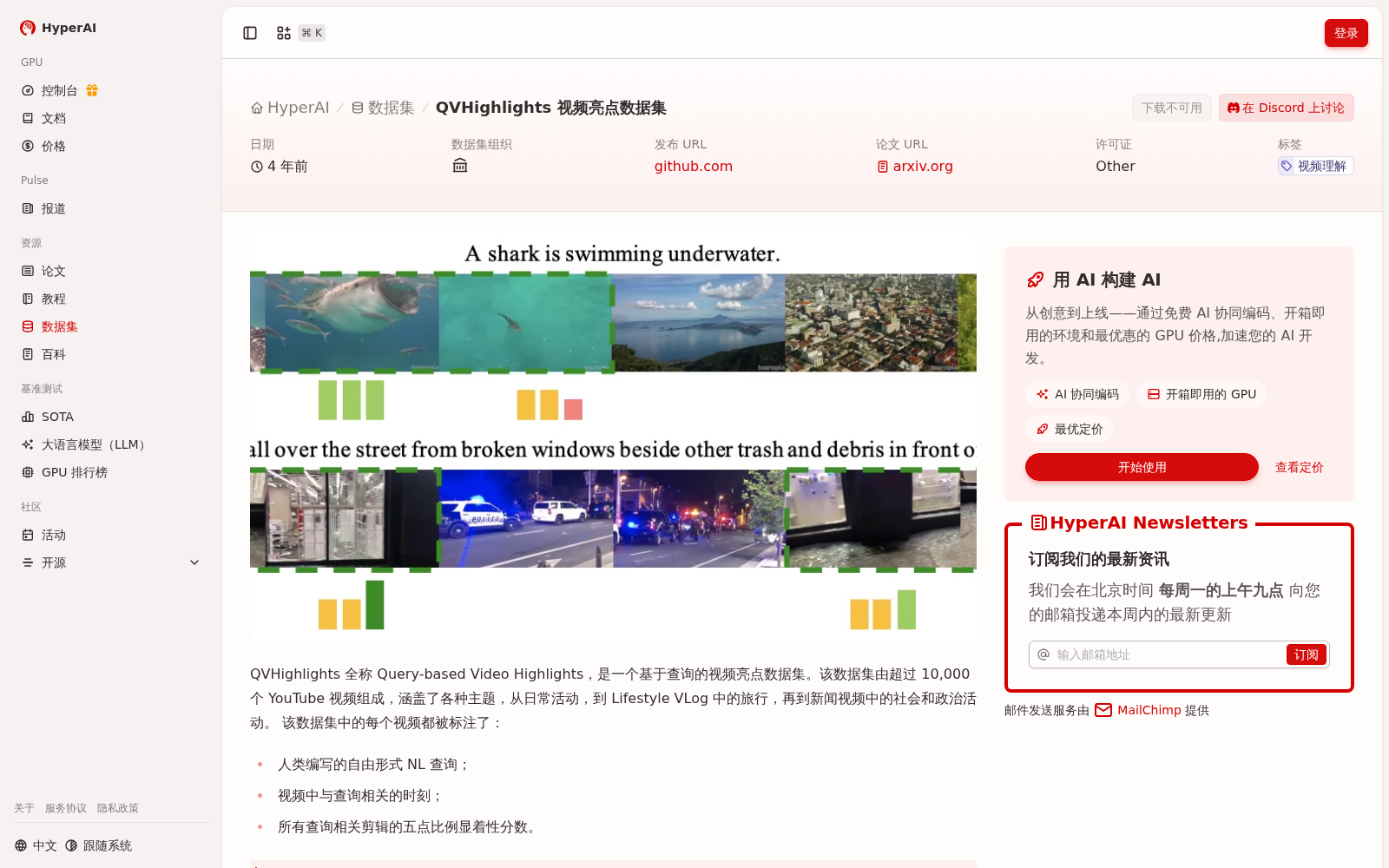Click the HyperAI logo icon

click(28, 28)
